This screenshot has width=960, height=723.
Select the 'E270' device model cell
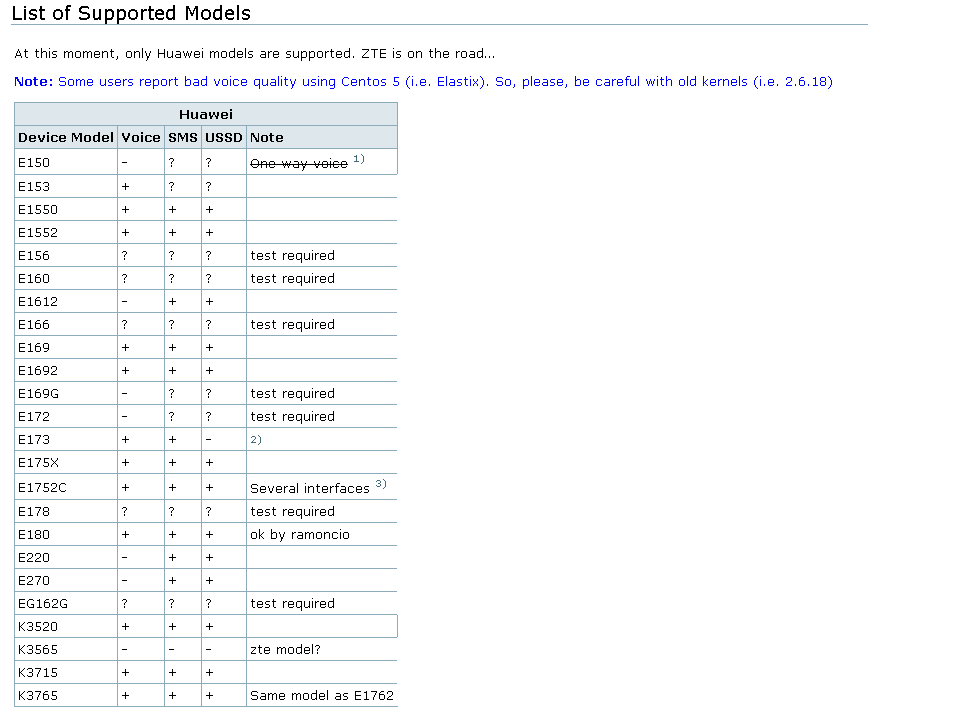[66, 580]
